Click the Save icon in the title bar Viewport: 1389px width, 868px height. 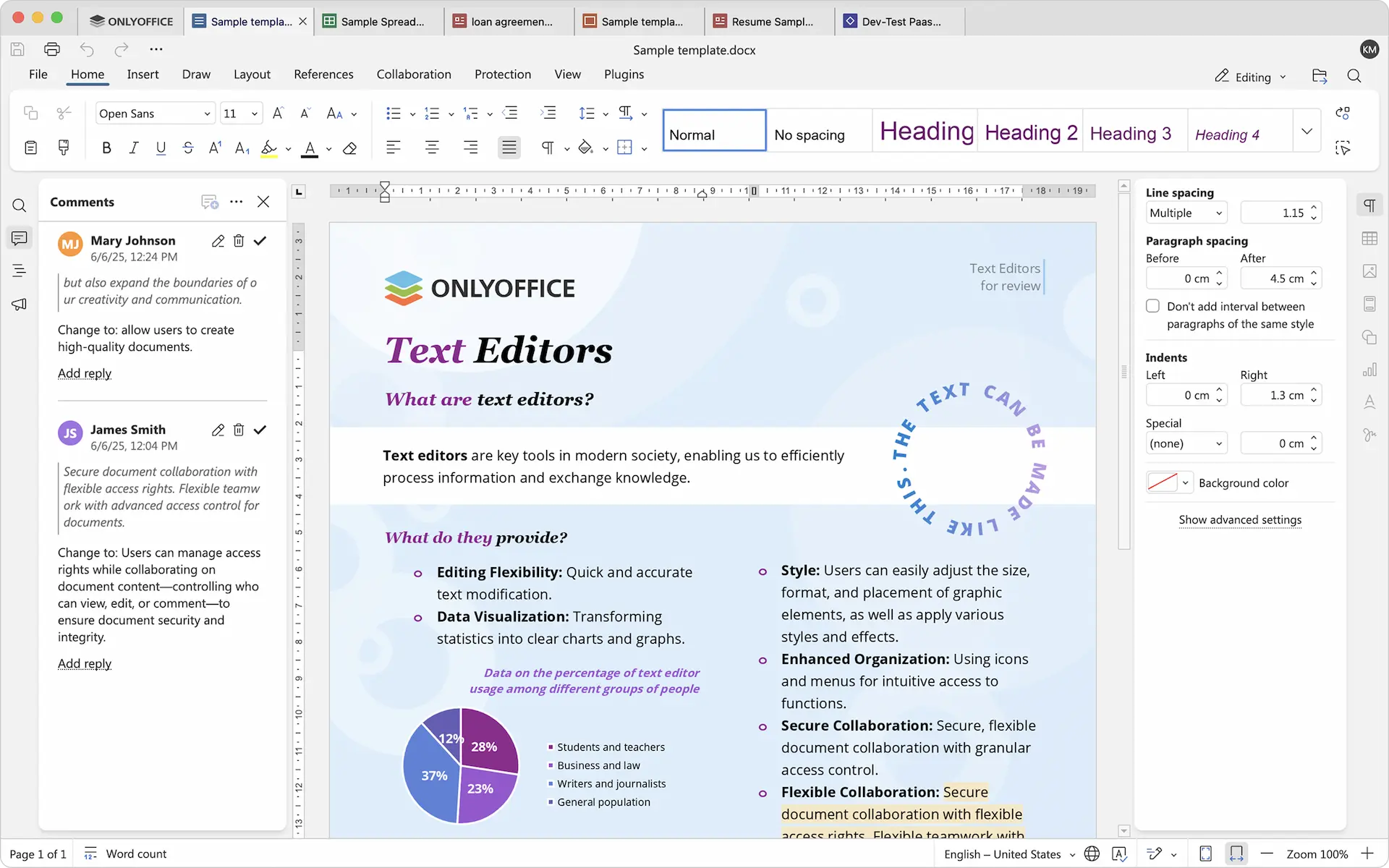pyautogui.click(x=17, y=49)
